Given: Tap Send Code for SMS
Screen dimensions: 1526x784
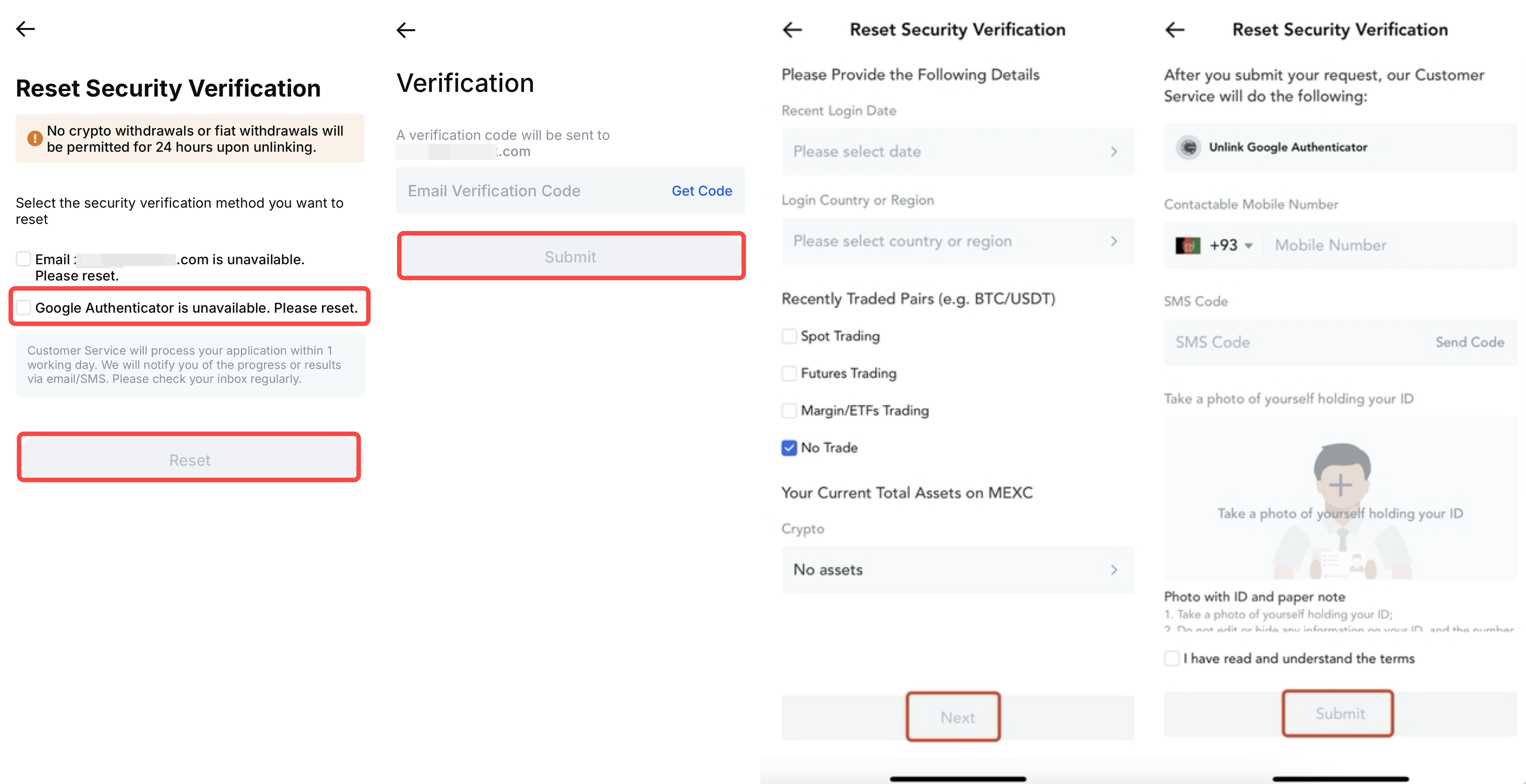Looking at the screenshot, I should 1469,342.
